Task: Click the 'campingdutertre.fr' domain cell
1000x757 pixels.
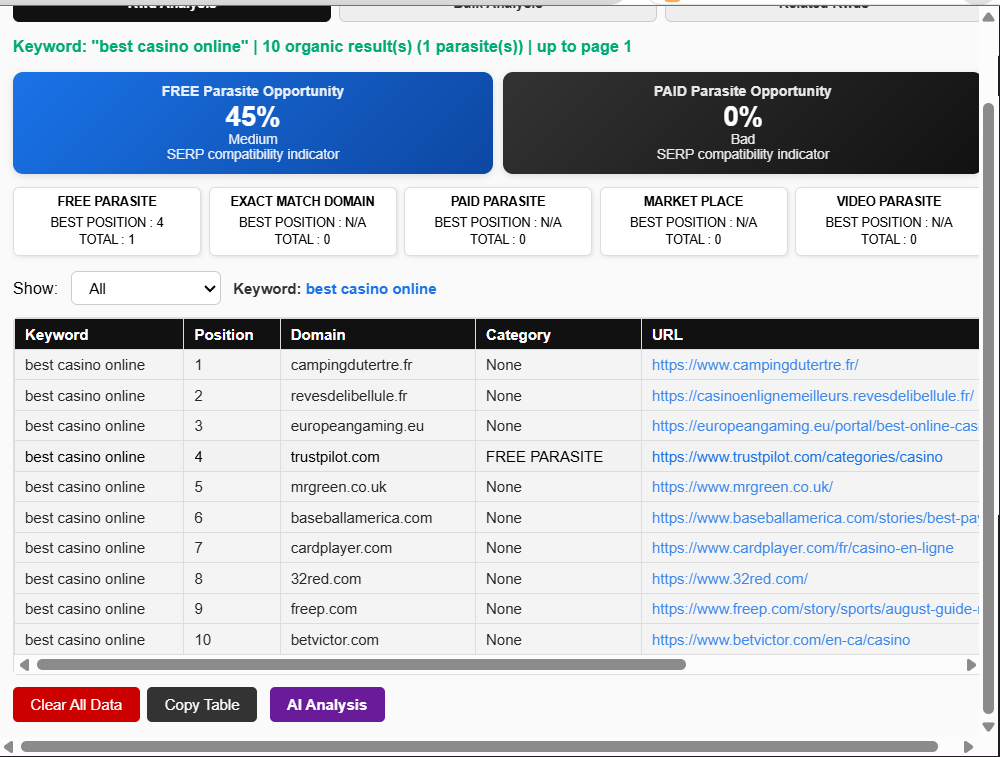Action: [378, 365]
